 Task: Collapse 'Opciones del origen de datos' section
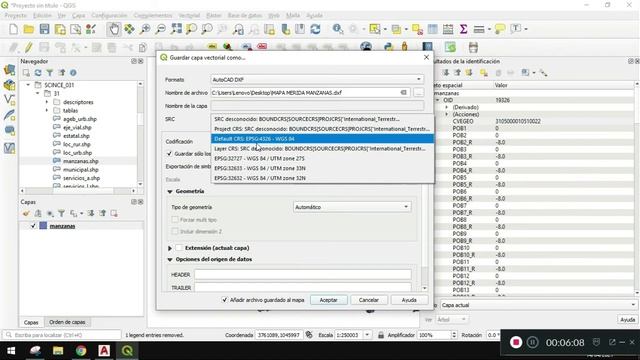170,260
